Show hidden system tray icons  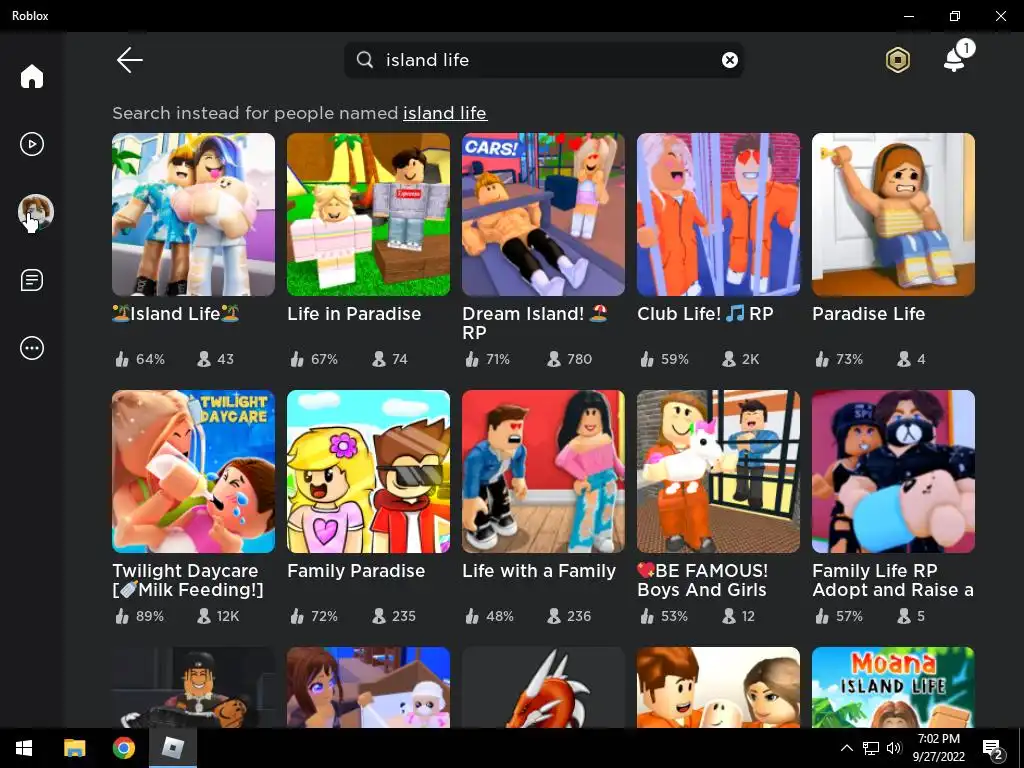click(846, 748)
